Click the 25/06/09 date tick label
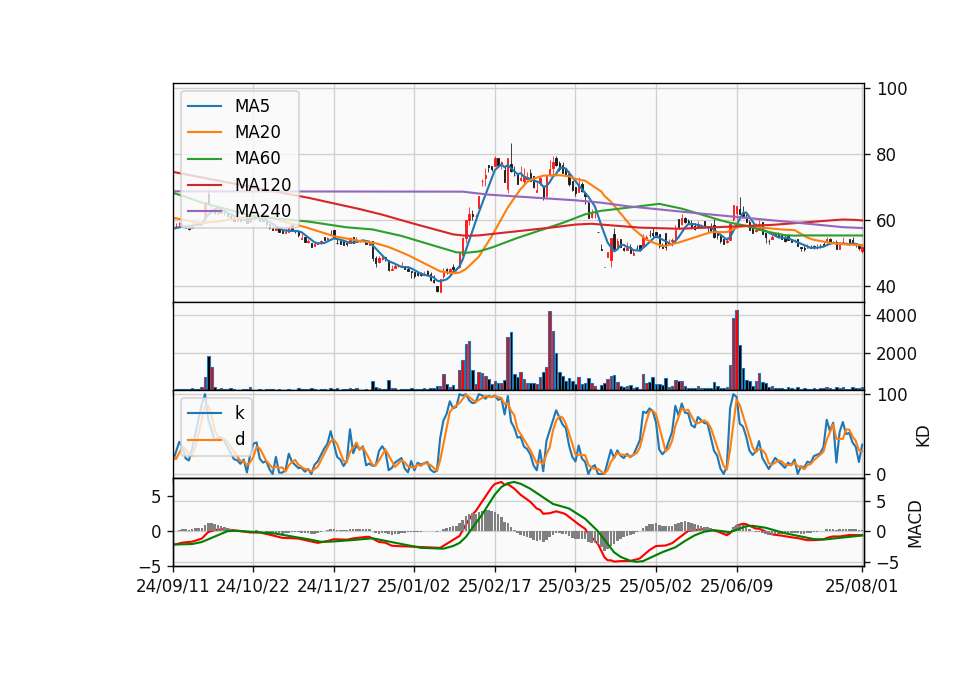960x690 pixels. [x=737, y=586]
